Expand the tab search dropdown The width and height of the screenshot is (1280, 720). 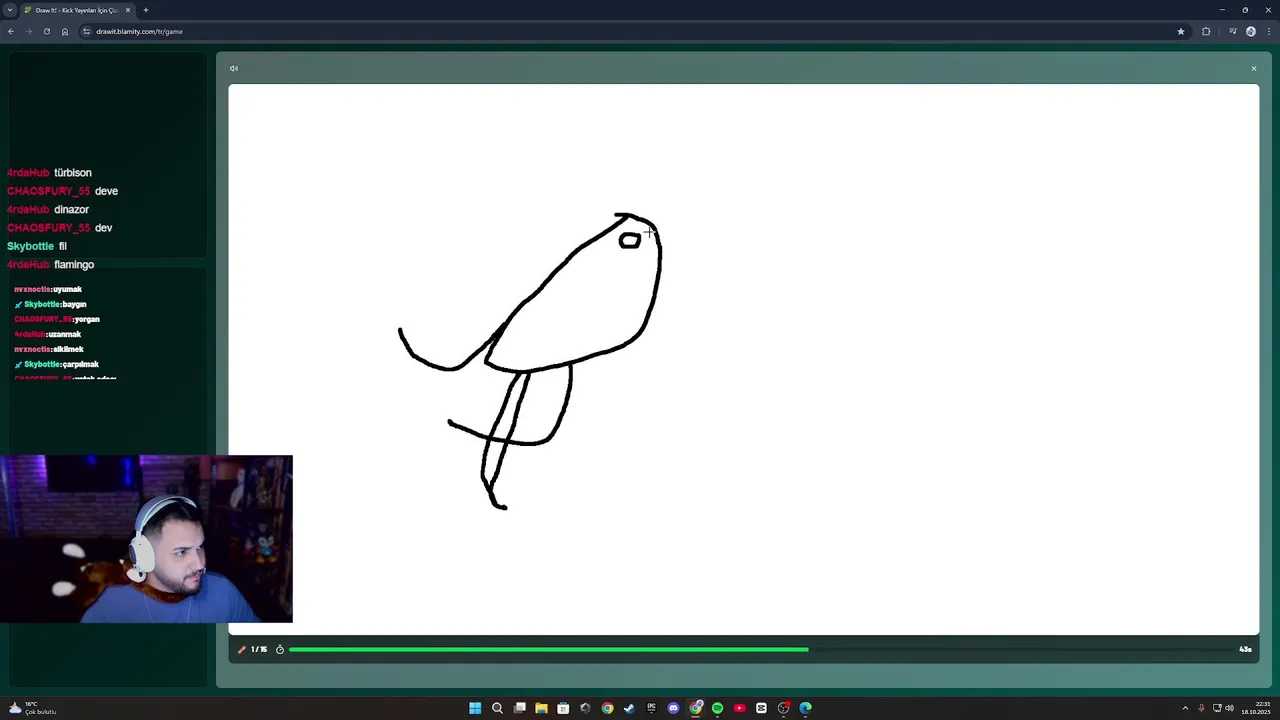(9, 10)
